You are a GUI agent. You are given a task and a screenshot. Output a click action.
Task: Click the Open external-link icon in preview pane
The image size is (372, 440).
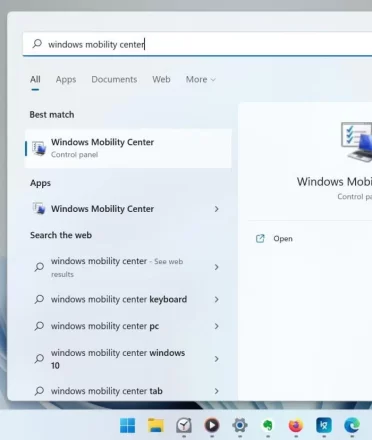point(260,239)
